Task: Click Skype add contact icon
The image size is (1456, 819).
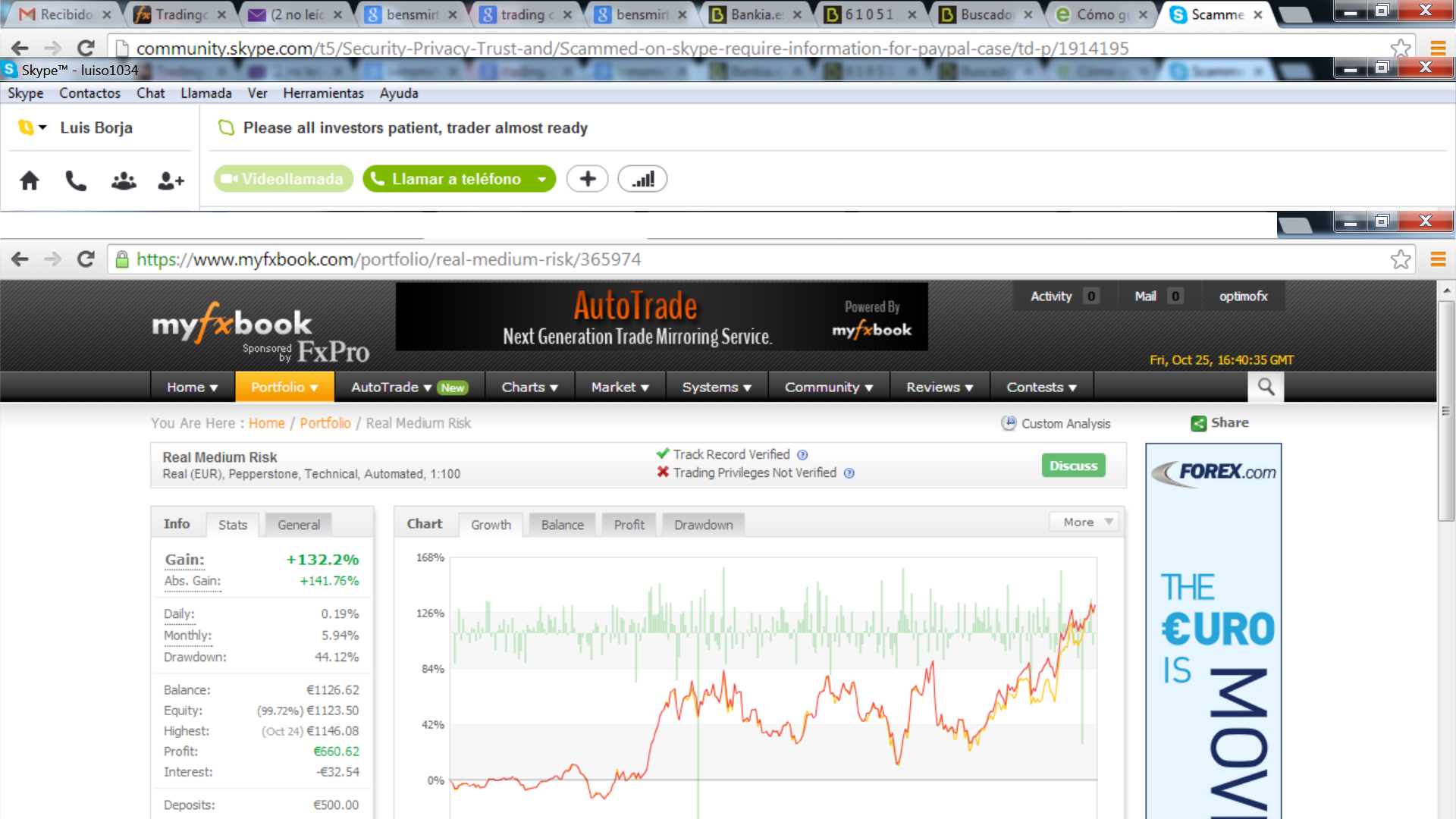Action: pos(171,180)
